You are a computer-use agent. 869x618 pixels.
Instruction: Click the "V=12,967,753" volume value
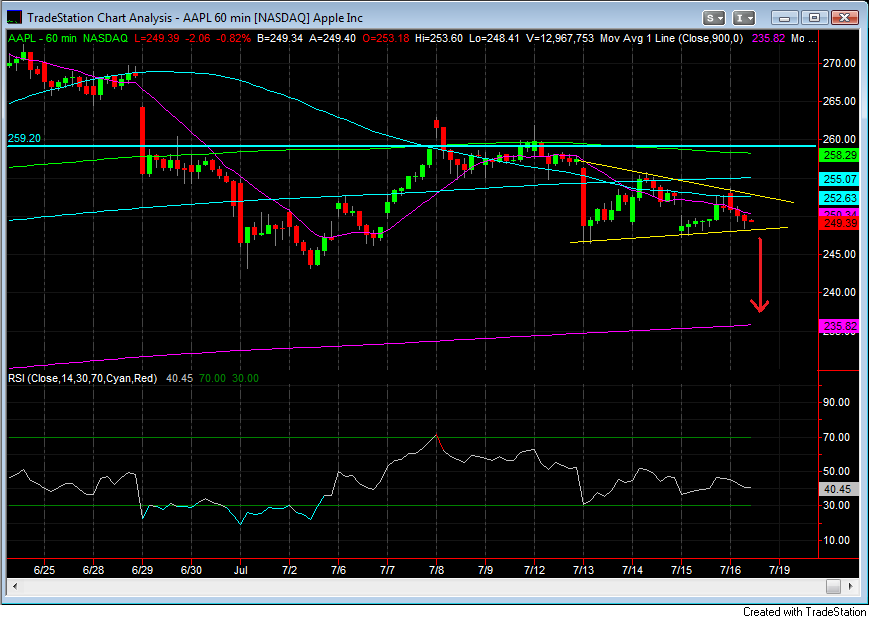[x=559, y=38]
